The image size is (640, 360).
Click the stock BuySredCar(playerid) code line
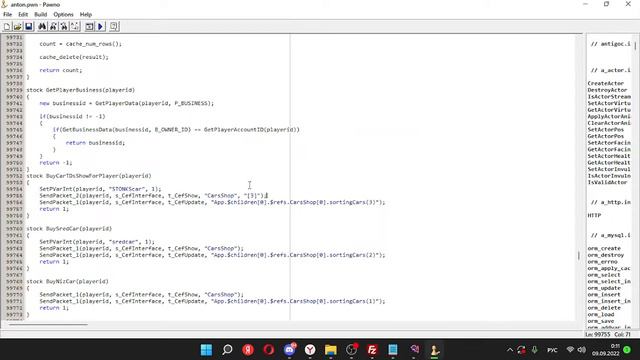pos(69,229)
